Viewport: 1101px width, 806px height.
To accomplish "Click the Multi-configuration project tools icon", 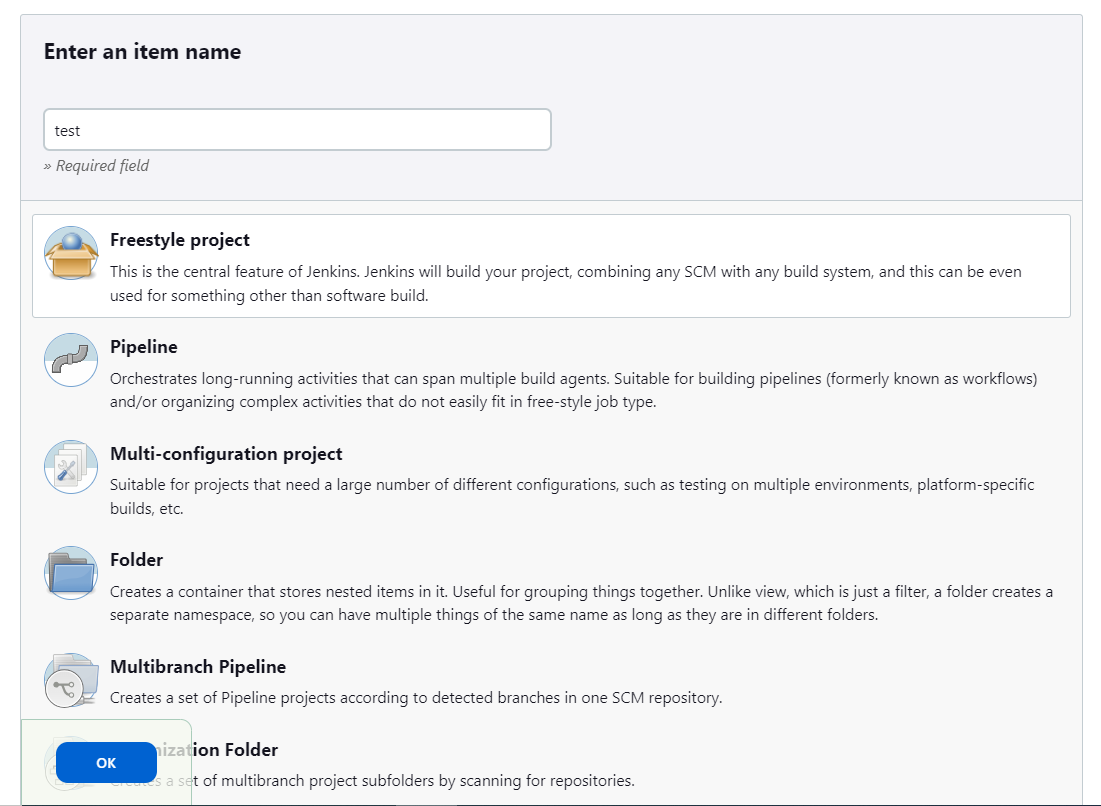I will pos(71,467).
